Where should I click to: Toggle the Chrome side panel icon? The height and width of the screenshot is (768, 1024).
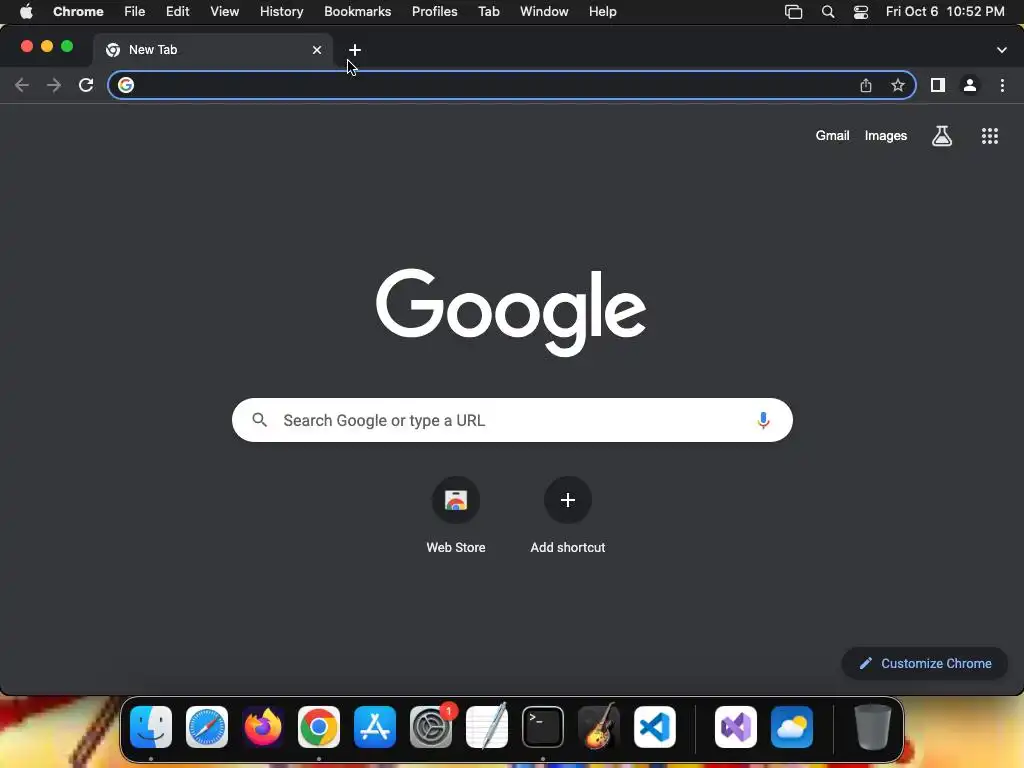coord(938,85)
